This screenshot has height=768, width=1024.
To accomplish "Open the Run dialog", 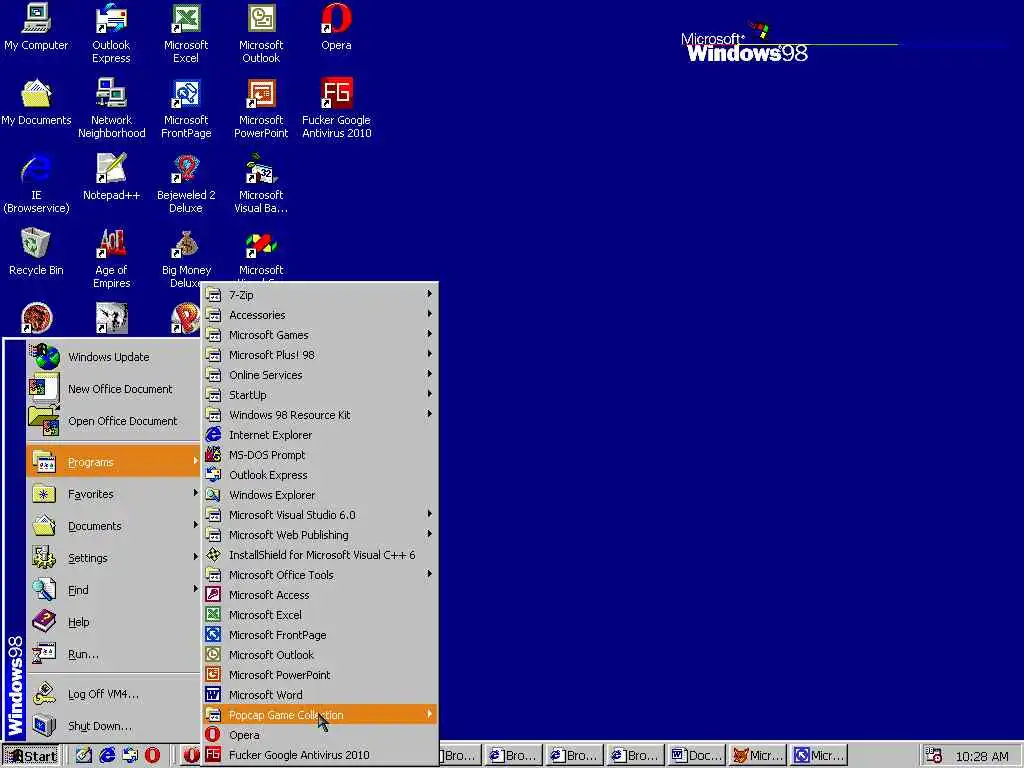I will coord(114,654).
